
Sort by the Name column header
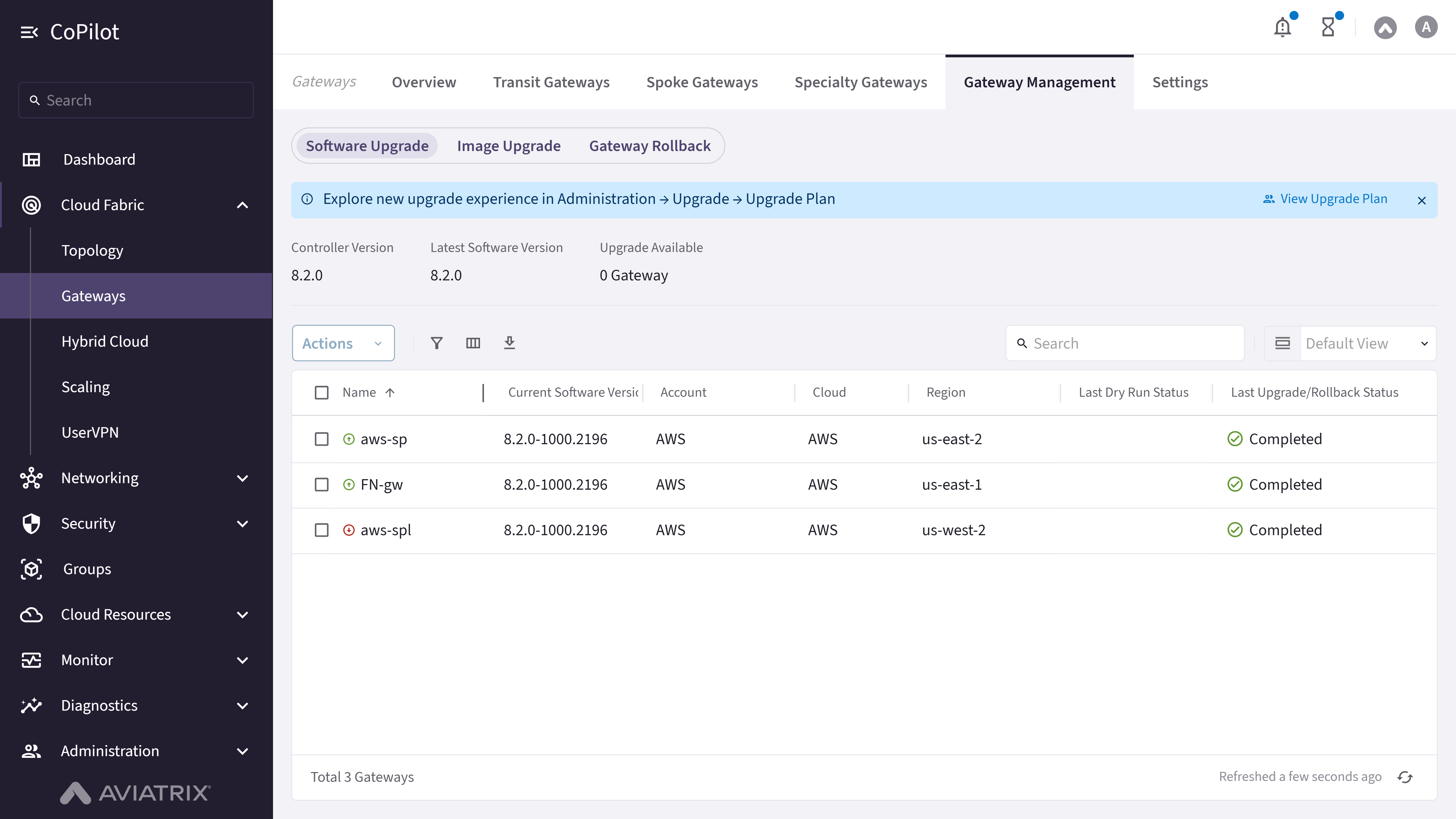tap(359, 393)
